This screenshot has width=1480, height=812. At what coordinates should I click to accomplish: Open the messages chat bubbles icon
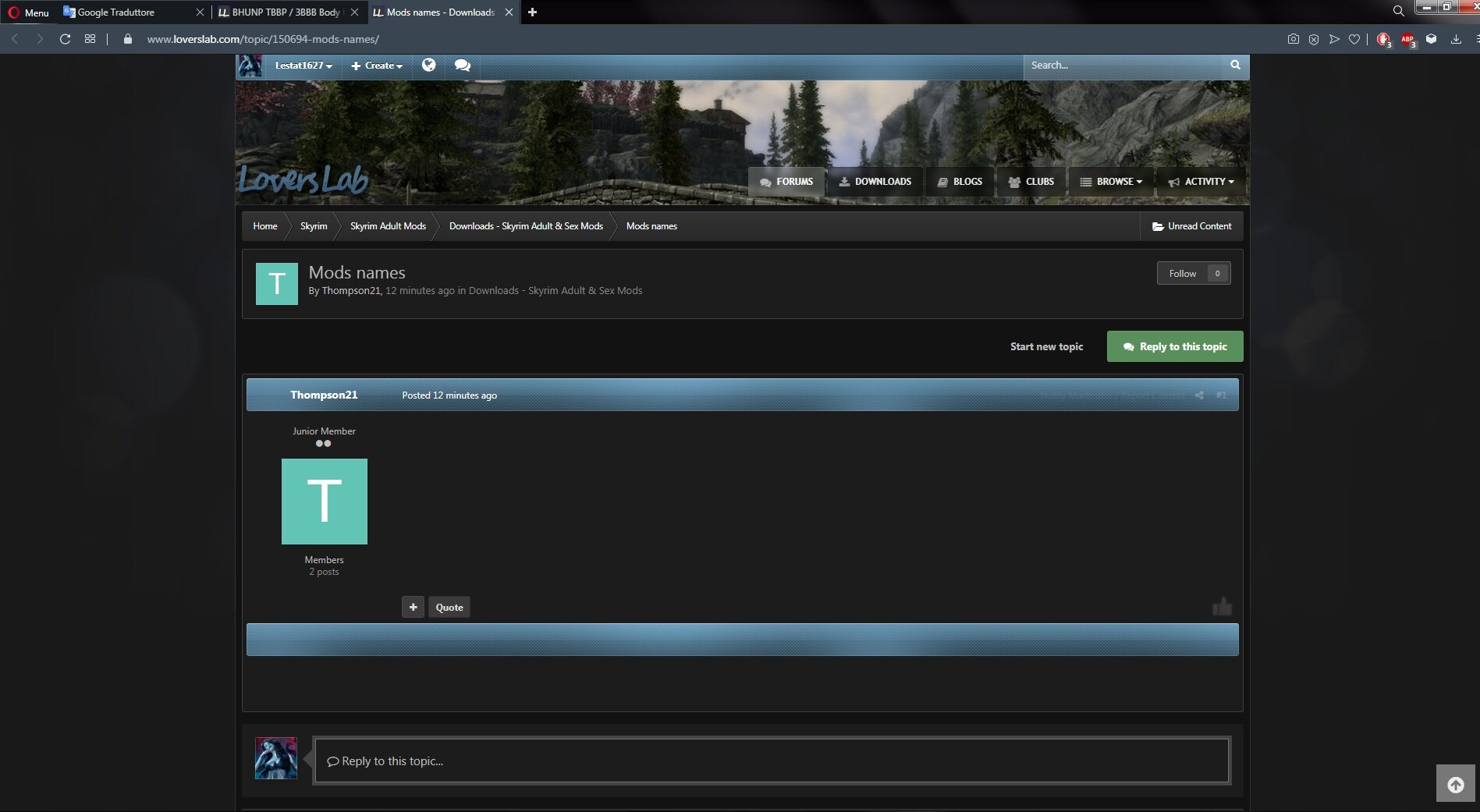463,65
